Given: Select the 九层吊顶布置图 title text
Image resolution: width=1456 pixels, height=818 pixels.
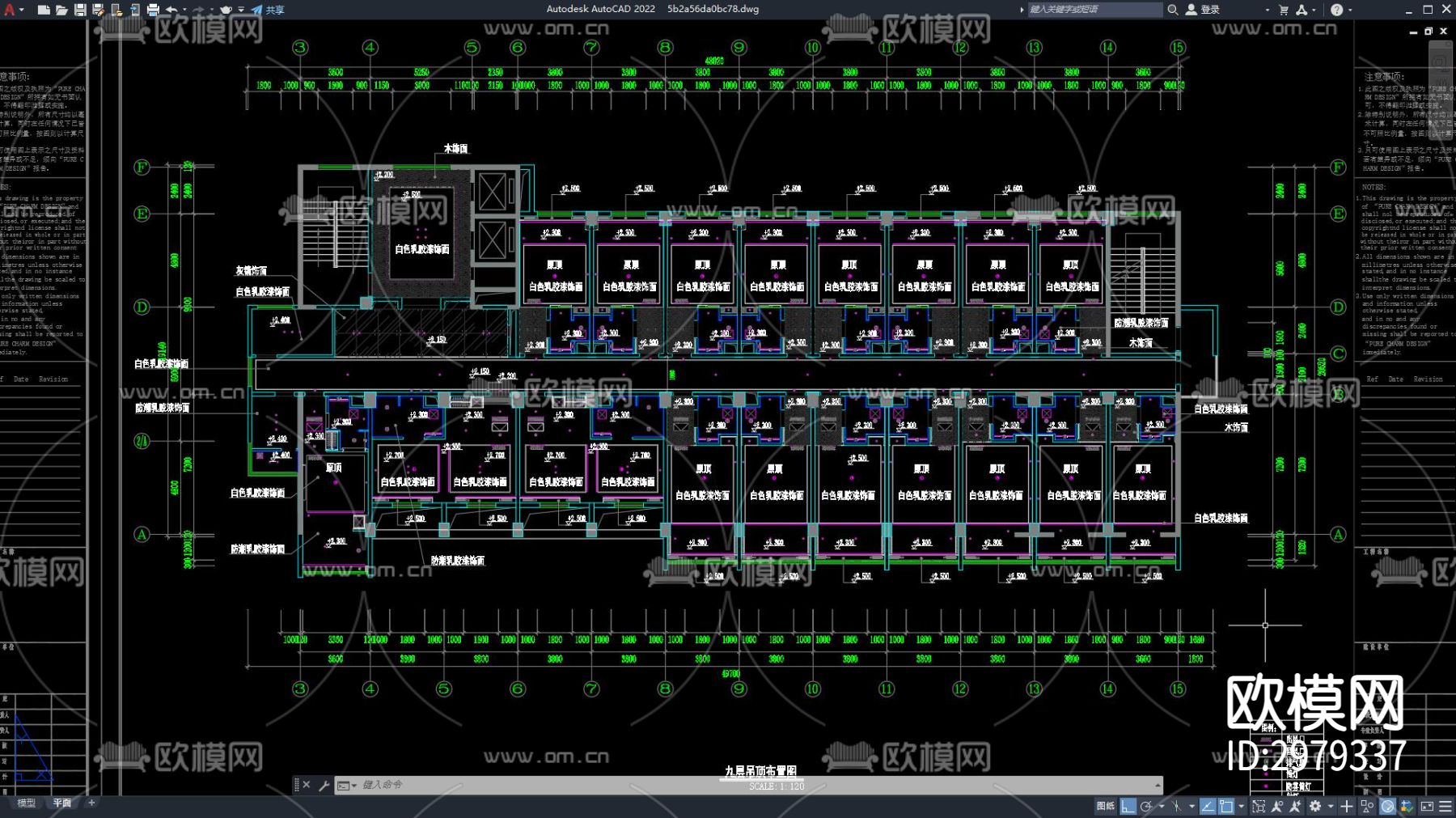Looking at the screenshot, I should click(760, 771).
